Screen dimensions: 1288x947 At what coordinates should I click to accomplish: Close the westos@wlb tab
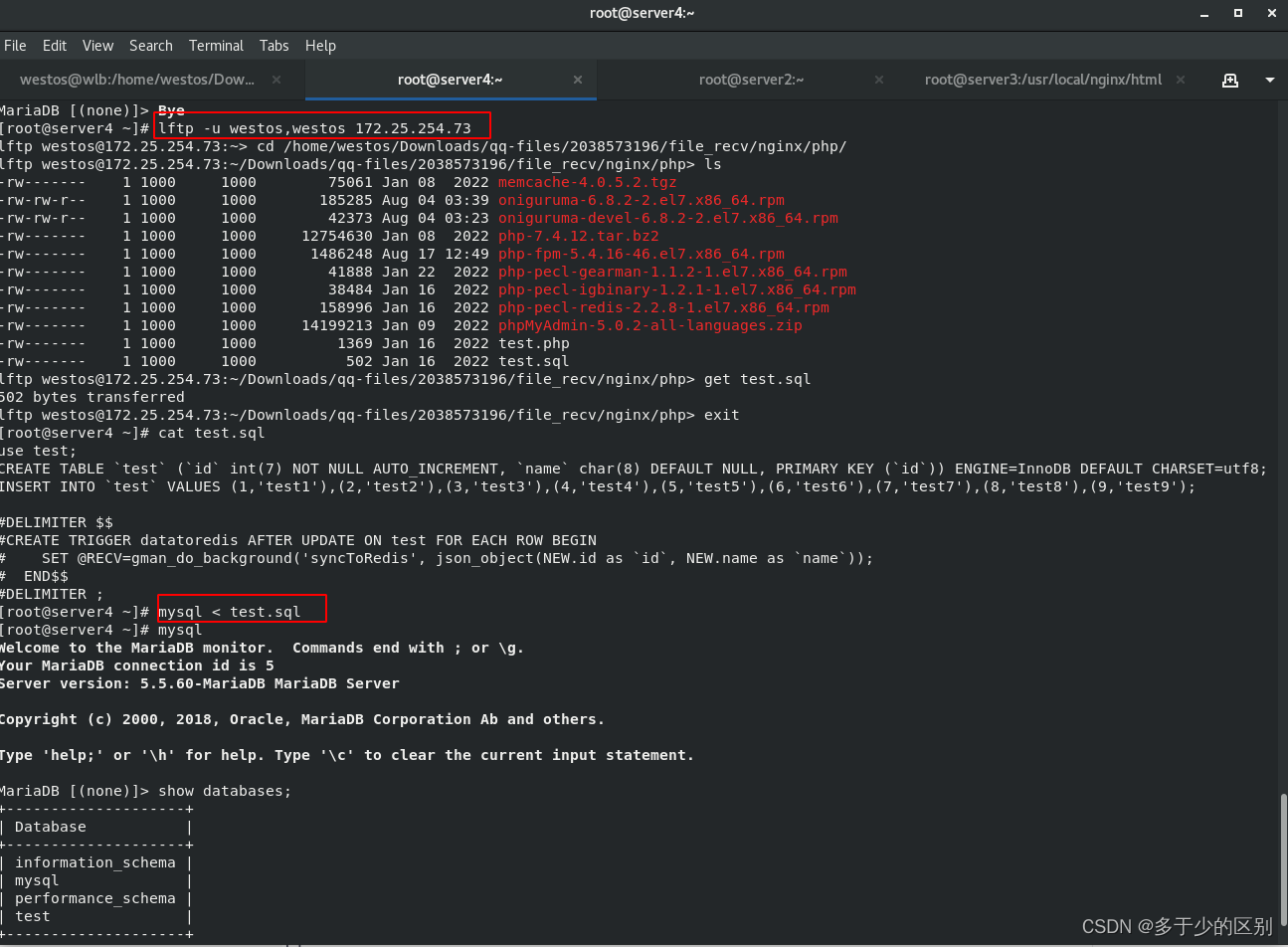tap(276, 80)
